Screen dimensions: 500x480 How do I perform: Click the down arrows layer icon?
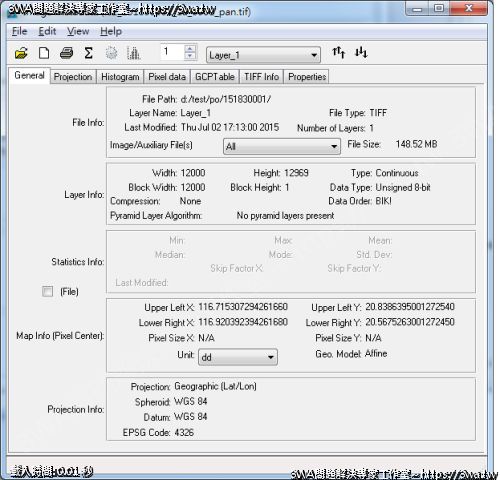point(361,52)
